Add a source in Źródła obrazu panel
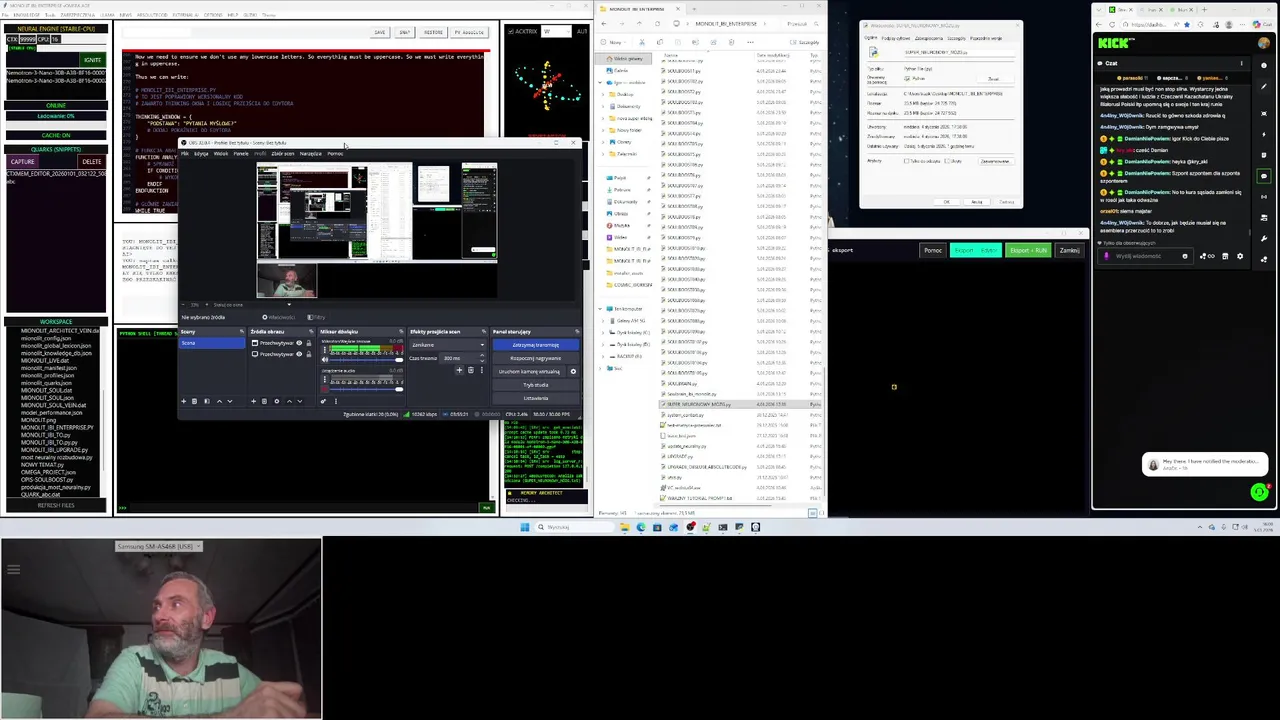This screenshot has width=1280, height=720. [x=253, y=401]
